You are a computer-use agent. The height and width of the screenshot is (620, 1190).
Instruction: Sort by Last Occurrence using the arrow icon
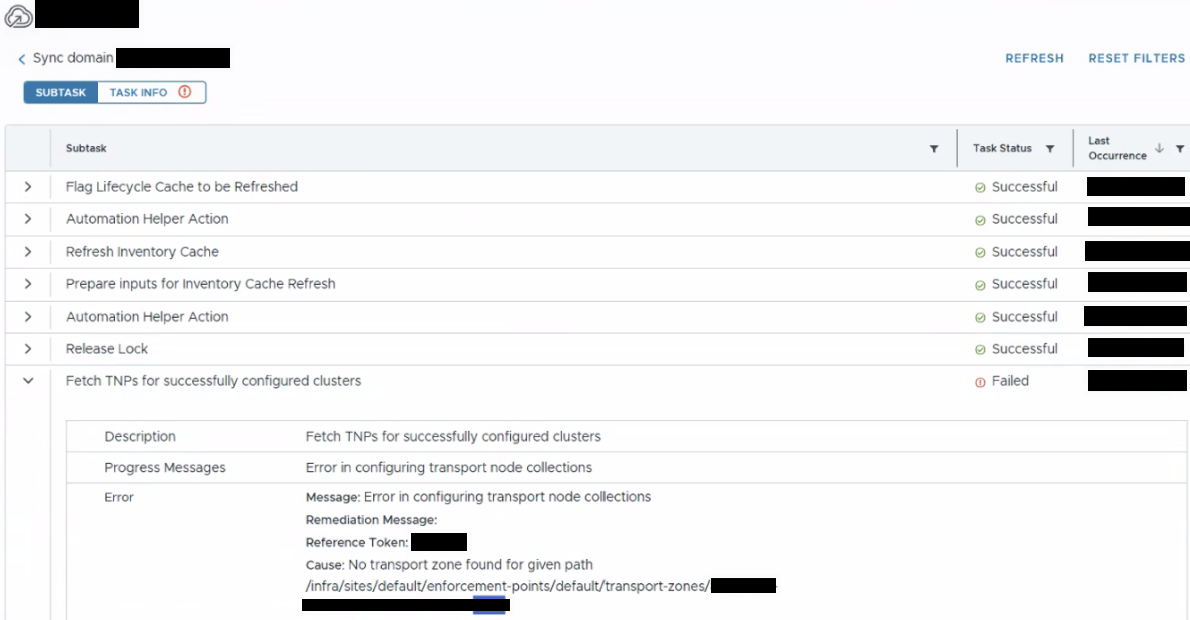(x=1159, y=148)
